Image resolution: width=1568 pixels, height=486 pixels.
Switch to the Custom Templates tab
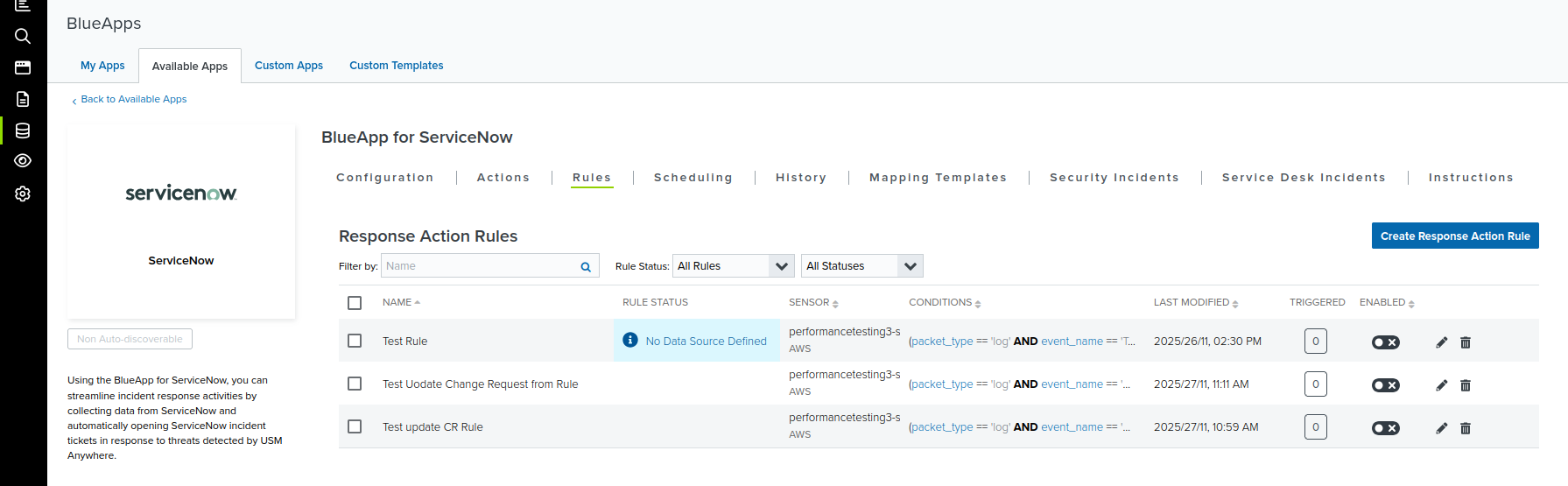click(397, 66)
